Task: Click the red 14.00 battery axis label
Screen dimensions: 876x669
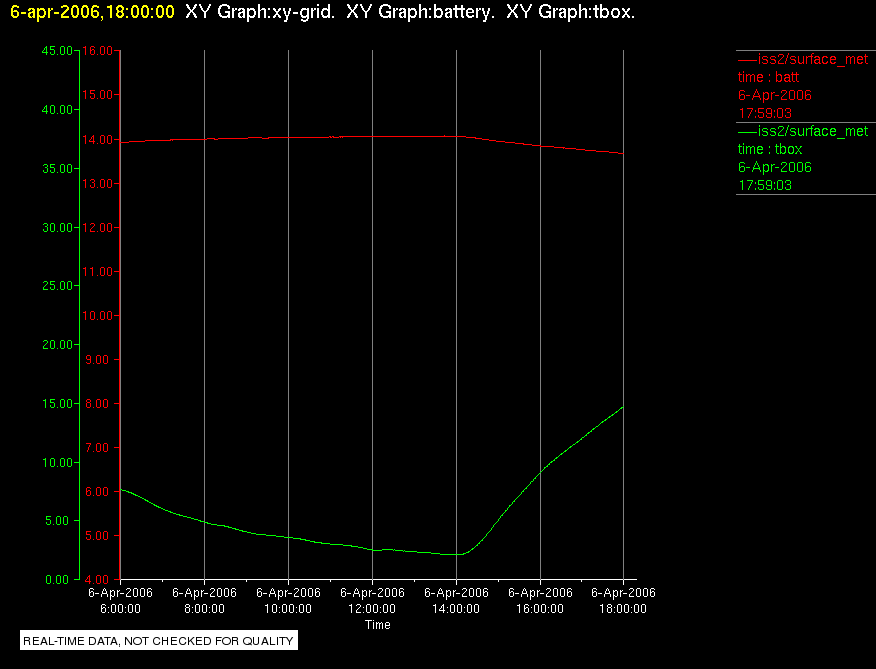Action: (98, 140)
